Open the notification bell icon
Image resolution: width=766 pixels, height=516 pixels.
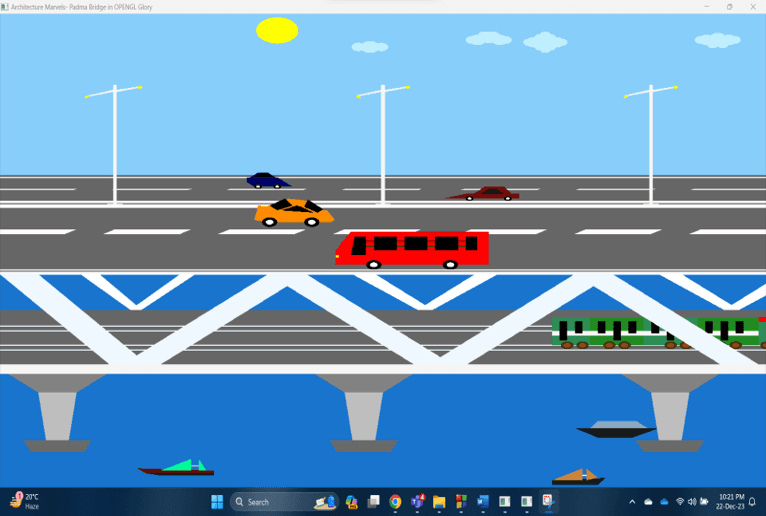coord(753,502)
